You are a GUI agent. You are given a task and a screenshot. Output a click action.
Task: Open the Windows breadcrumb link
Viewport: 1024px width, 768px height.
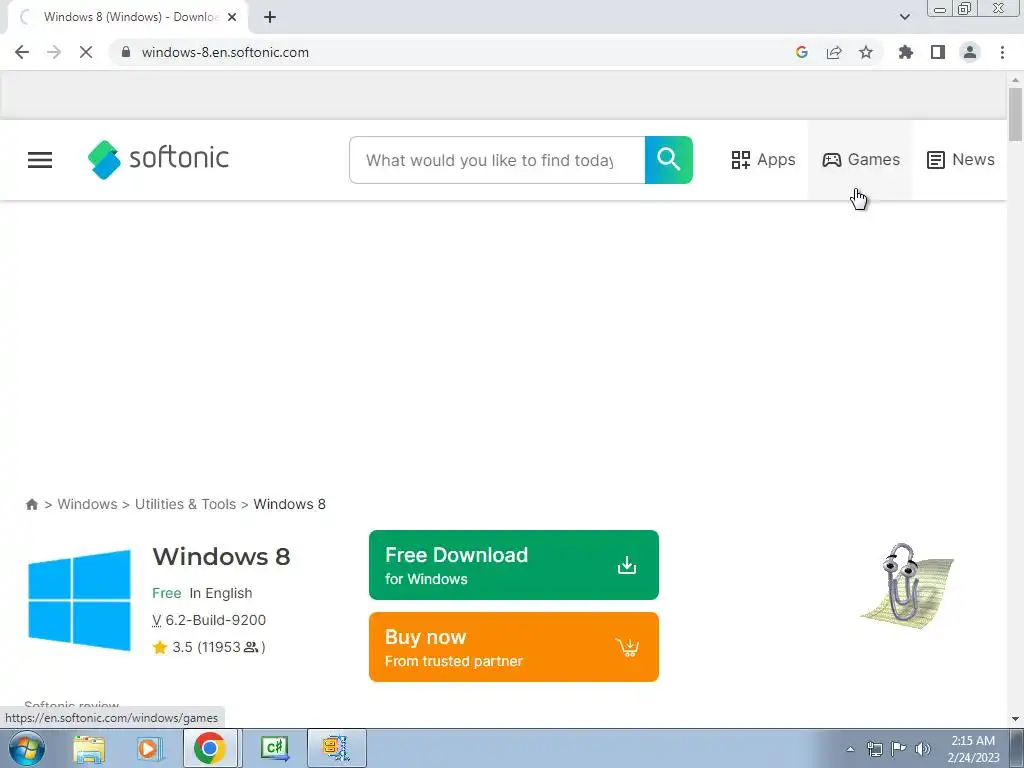click(x=88, y=504)
